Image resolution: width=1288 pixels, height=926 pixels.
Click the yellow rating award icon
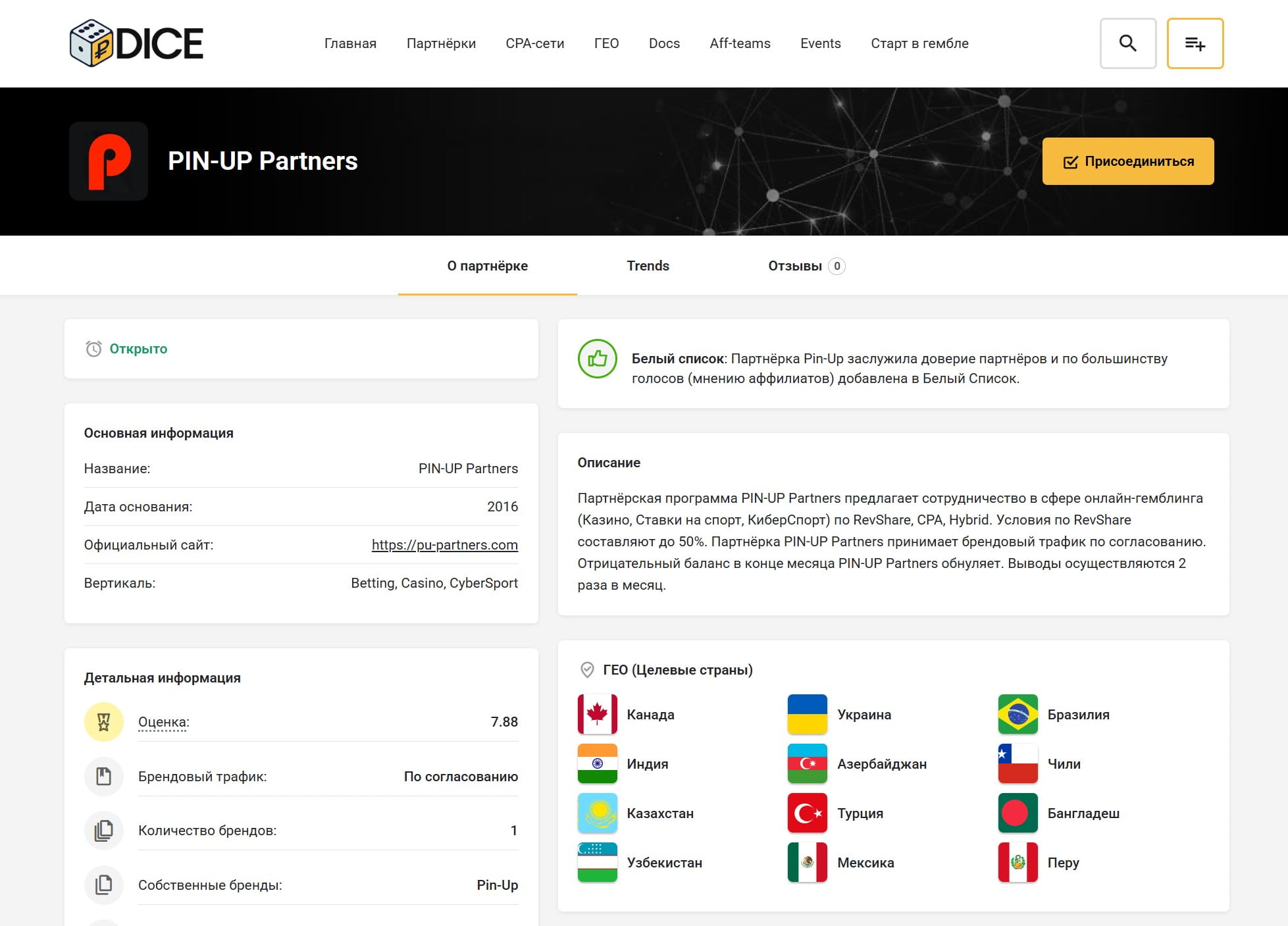104,722
